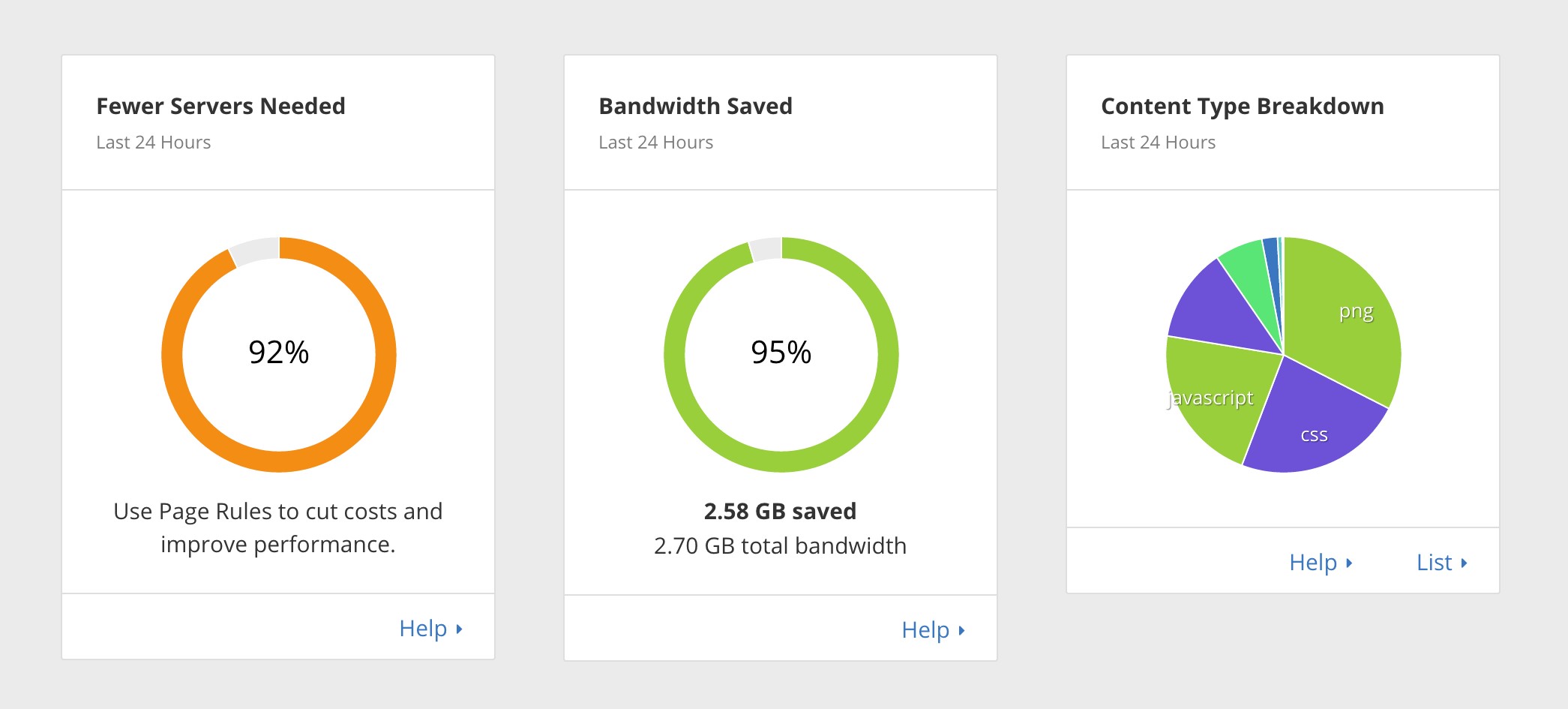Click the Bandwidth Saved heading
Image resolution: width=1568 pixels, height=709 pixels.
click(x=695, y=106)
